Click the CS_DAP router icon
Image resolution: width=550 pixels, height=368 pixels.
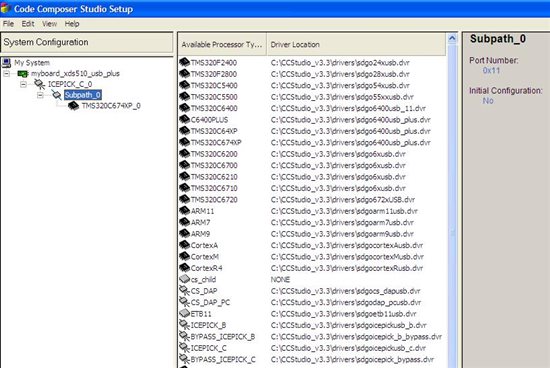(x=185, y=290)
